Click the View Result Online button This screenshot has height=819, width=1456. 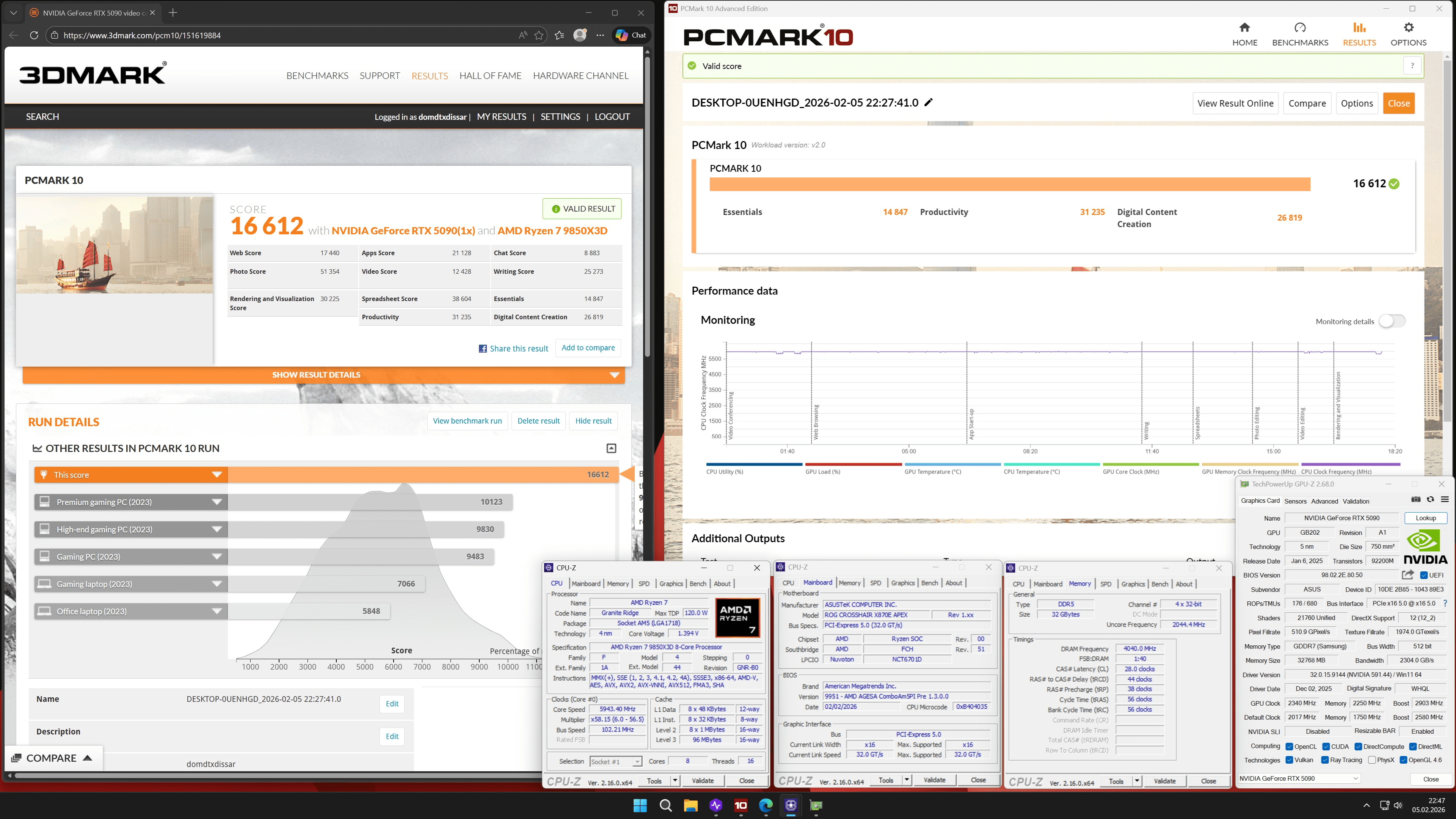(1235, 104)
